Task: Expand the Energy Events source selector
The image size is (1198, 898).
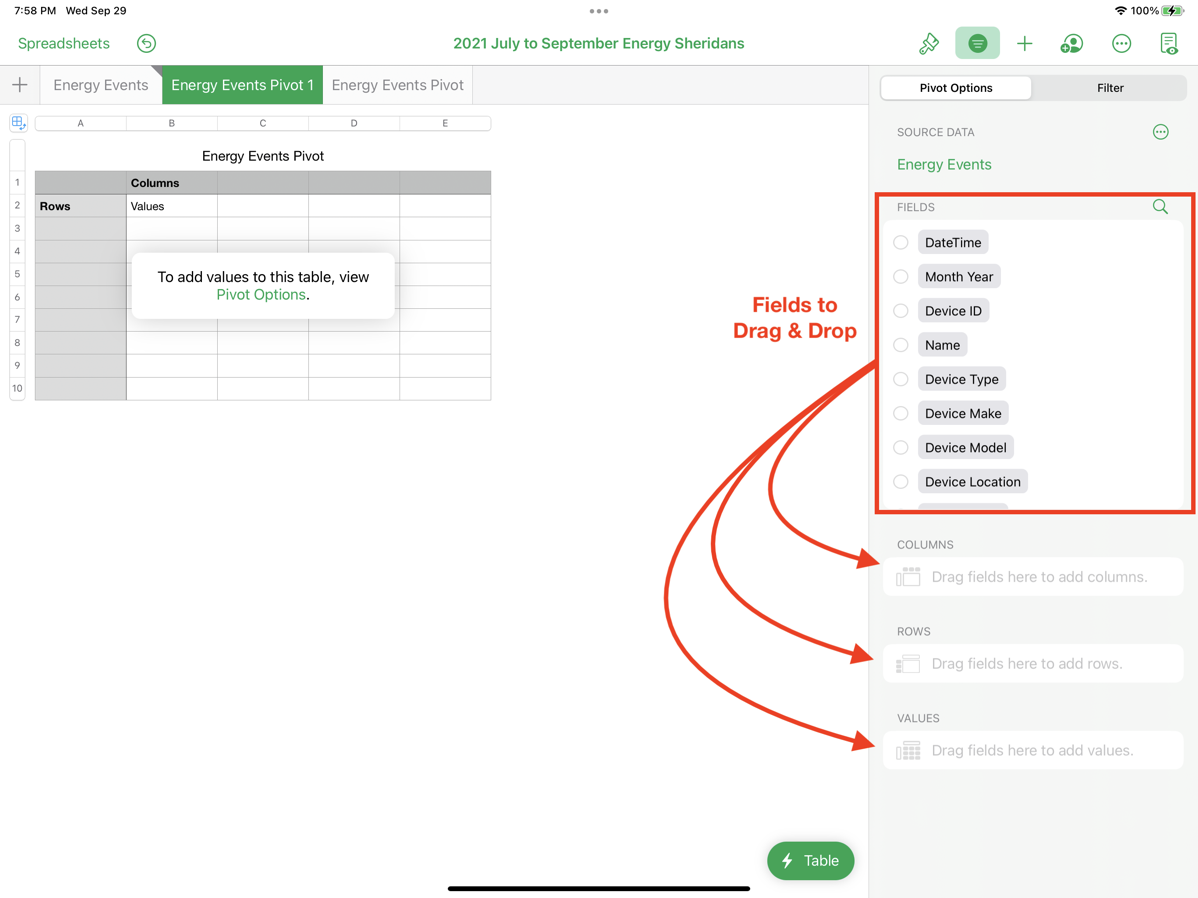Action: coord(944,165)
